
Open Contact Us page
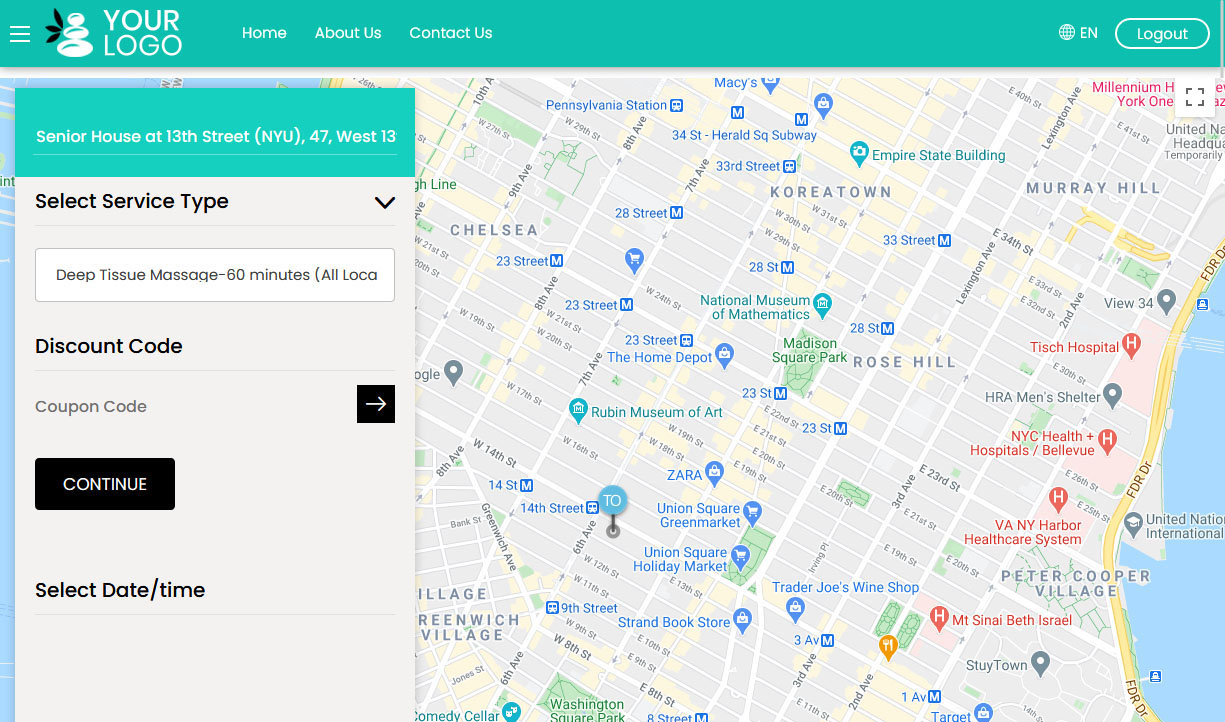451,33
